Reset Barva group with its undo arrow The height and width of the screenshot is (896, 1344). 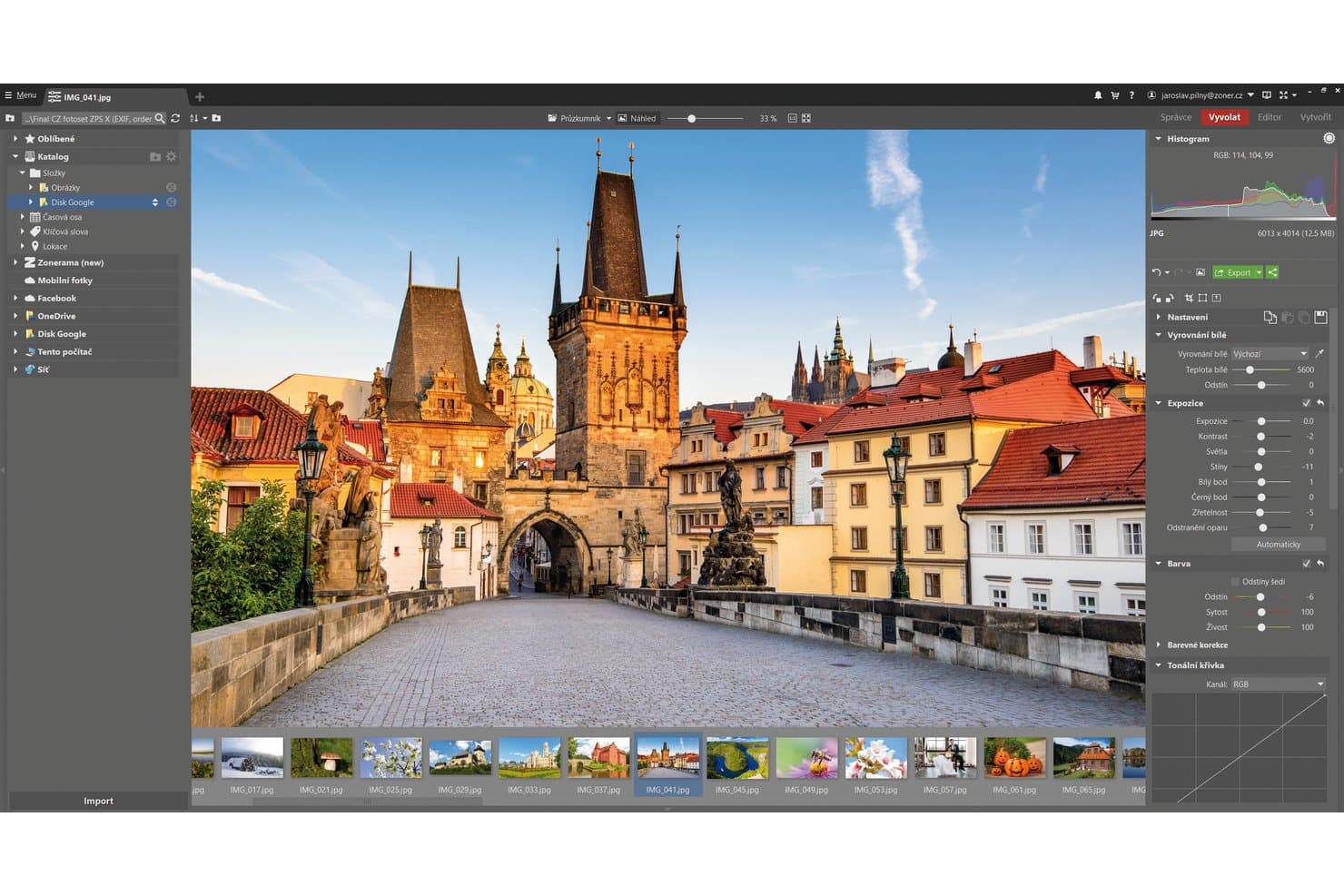1320,564
